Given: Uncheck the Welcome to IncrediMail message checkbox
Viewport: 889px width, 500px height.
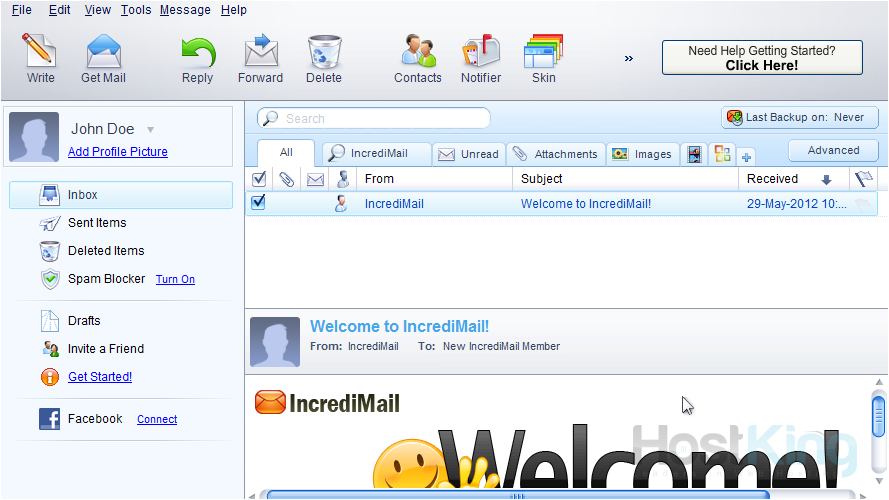Looking at the screenshot, I should [x=259, y=203].
